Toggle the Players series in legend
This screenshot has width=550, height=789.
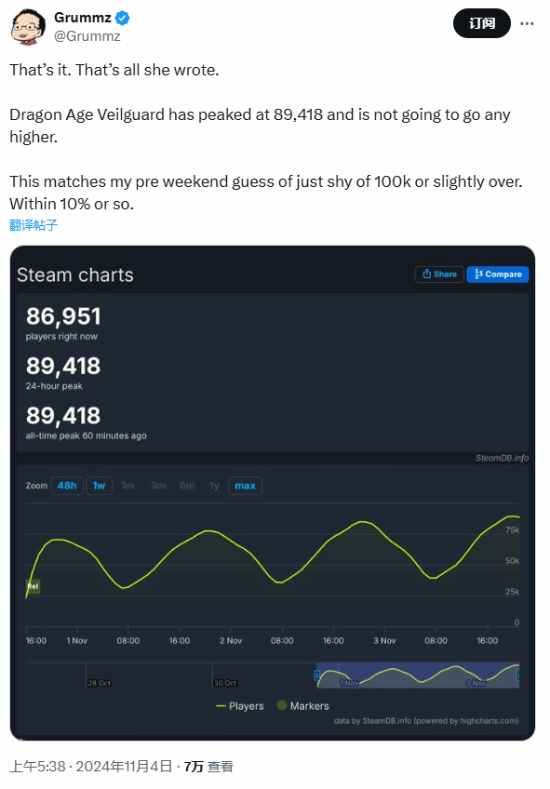[240, 706]
